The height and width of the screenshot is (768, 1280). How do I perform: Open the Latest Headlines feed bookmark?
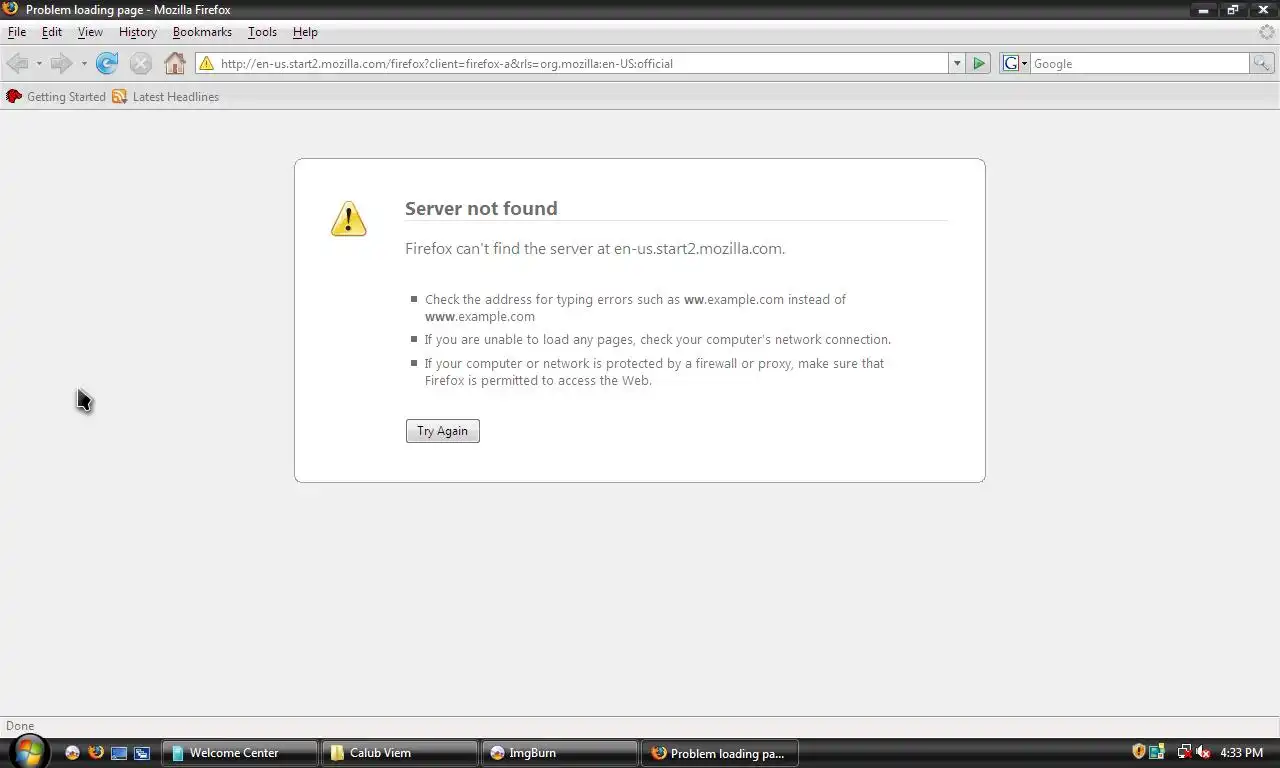tap(166, 97)
